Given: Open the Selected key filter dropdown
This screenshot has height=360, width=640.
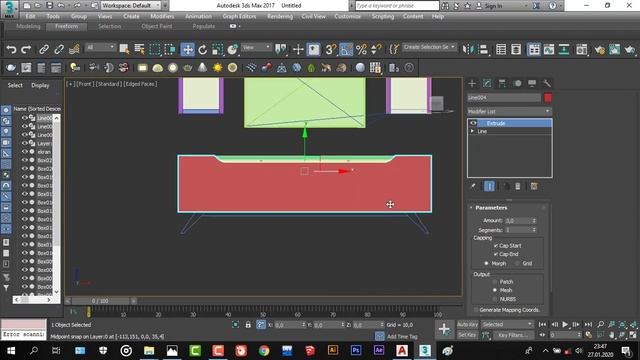Looking at the screenshot, I should pos(507,324).
